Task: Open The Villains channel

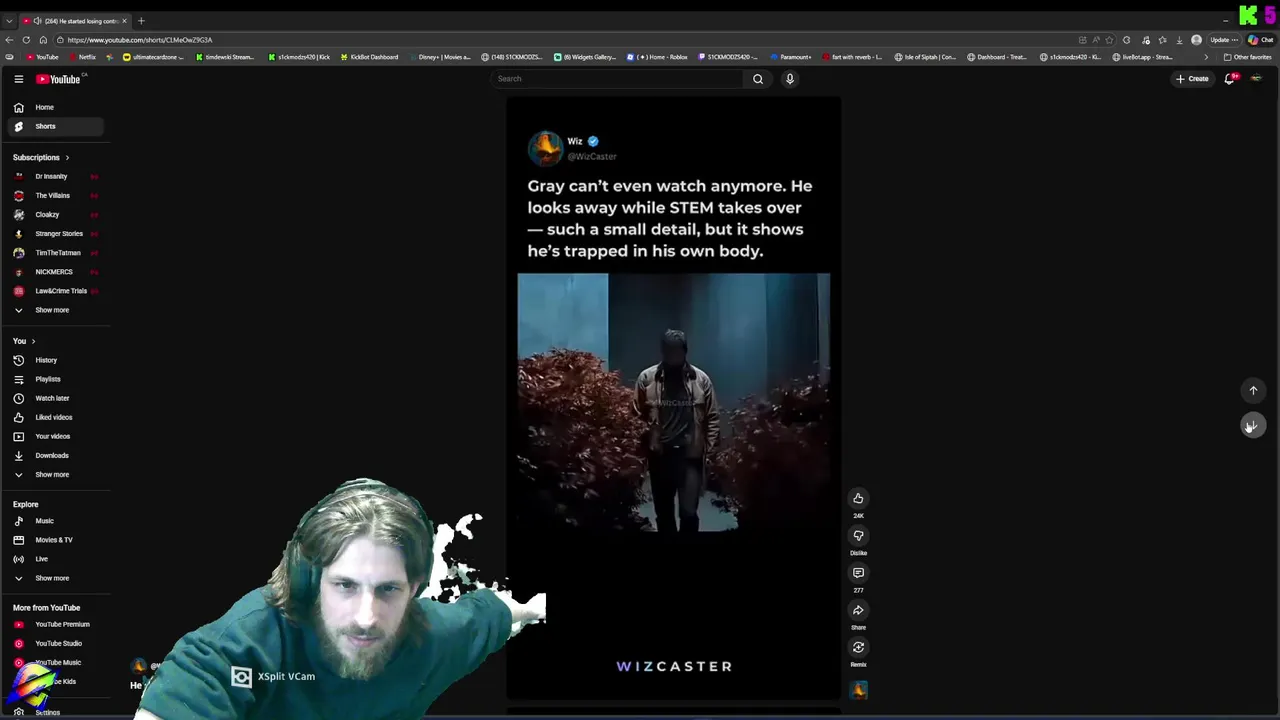Action: (55, 195)
